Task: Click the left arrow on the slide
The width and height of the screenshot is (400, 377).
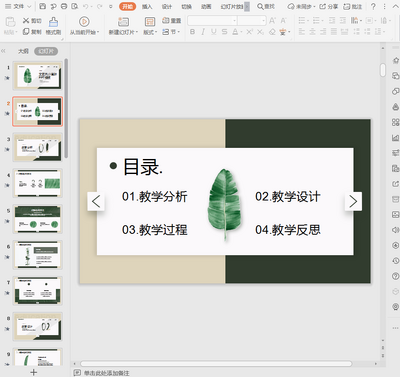Action: point(96,201)
